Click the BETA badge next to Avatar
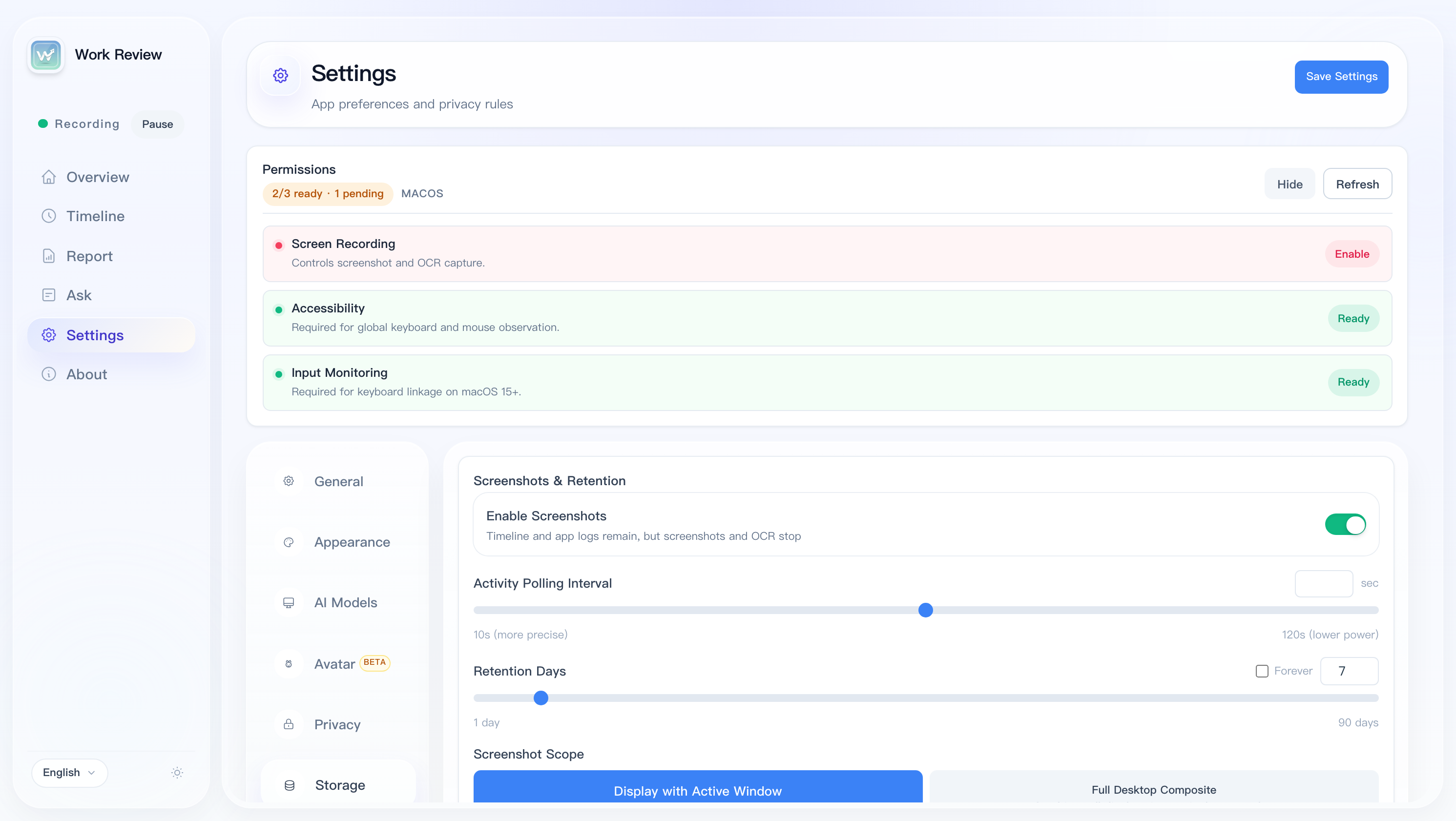Image resolution: width=1456 pixels, height=821 pixels. point(374,662)
